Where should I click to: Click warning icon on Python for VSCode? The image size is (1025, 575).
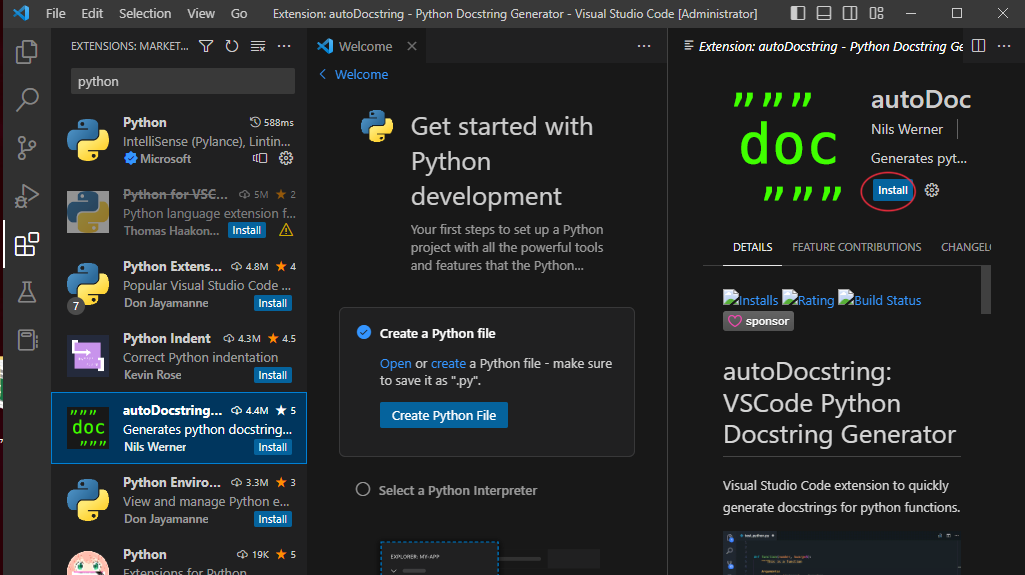(286, 230)
